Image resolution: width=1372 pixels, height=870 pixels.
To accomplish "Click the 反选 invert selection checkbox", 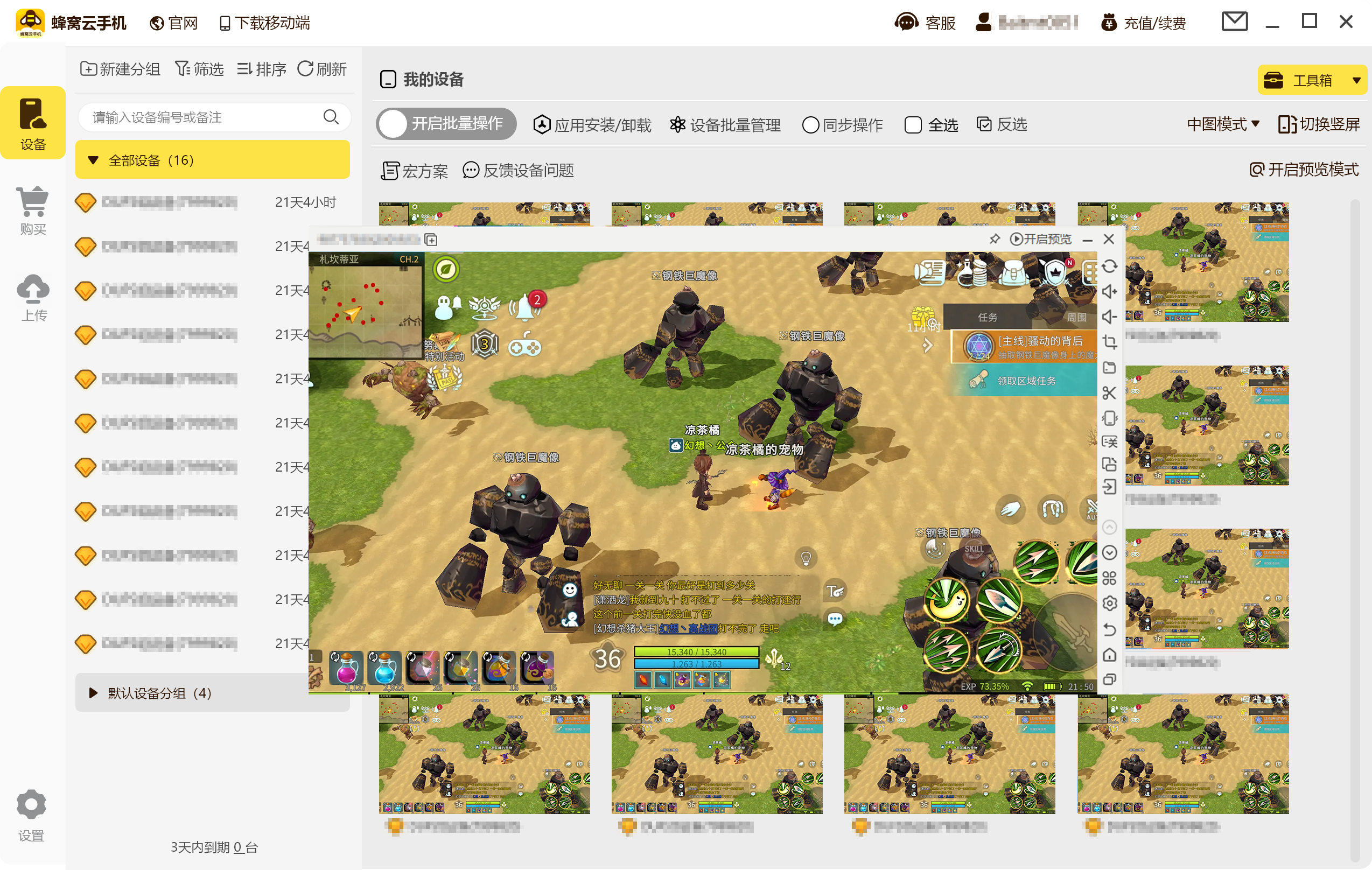I will click(983, 124).
